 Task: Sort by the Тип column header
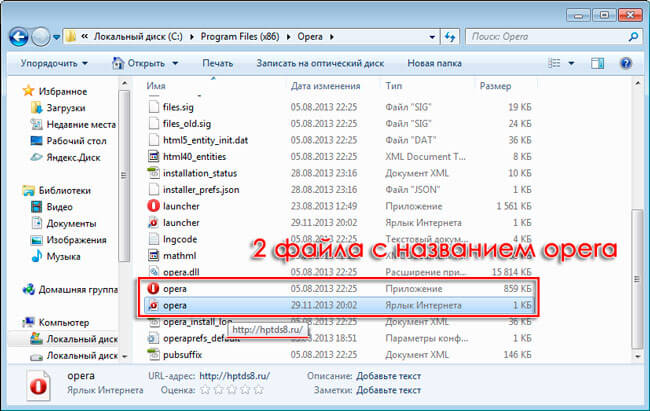393,86
